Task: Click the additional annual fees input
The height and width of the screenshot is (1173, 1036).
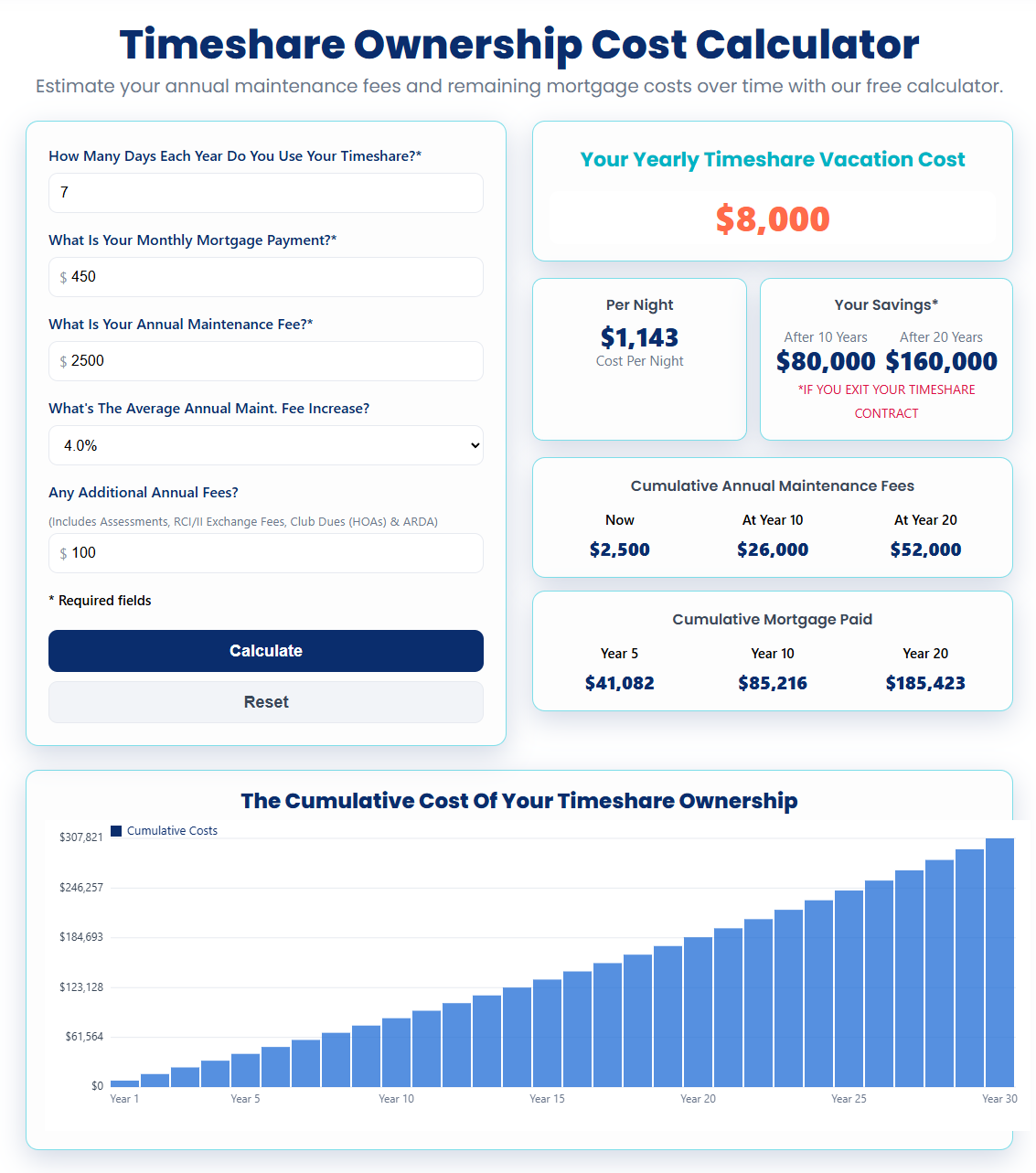Action: (274, 553)
